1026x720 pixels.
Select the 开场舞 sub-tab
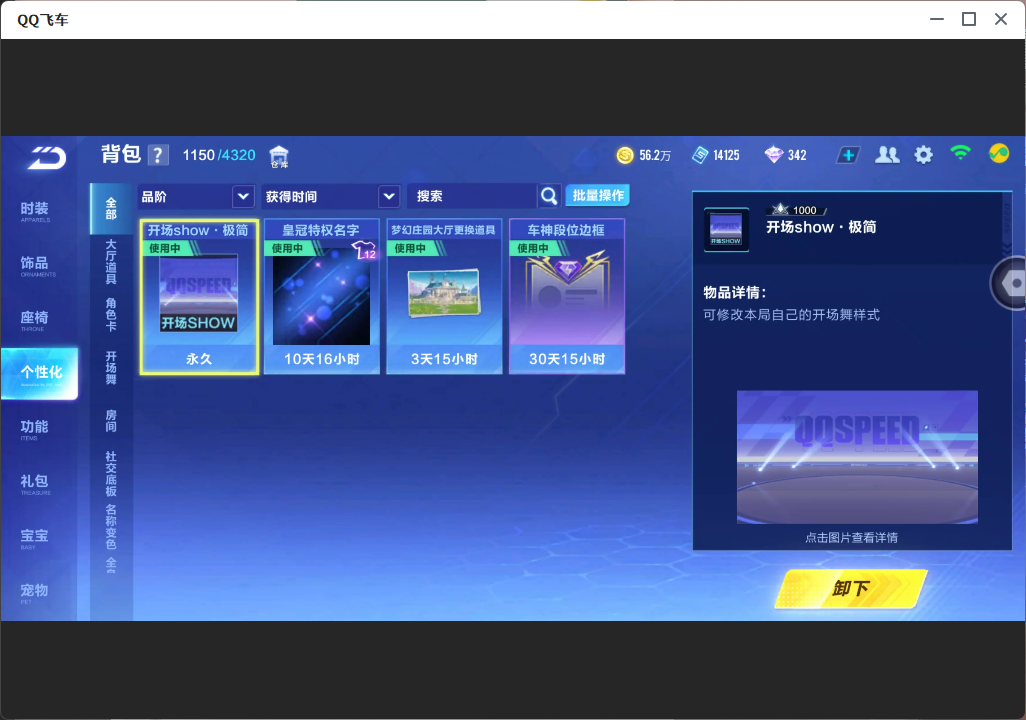[x=111, y=368]
